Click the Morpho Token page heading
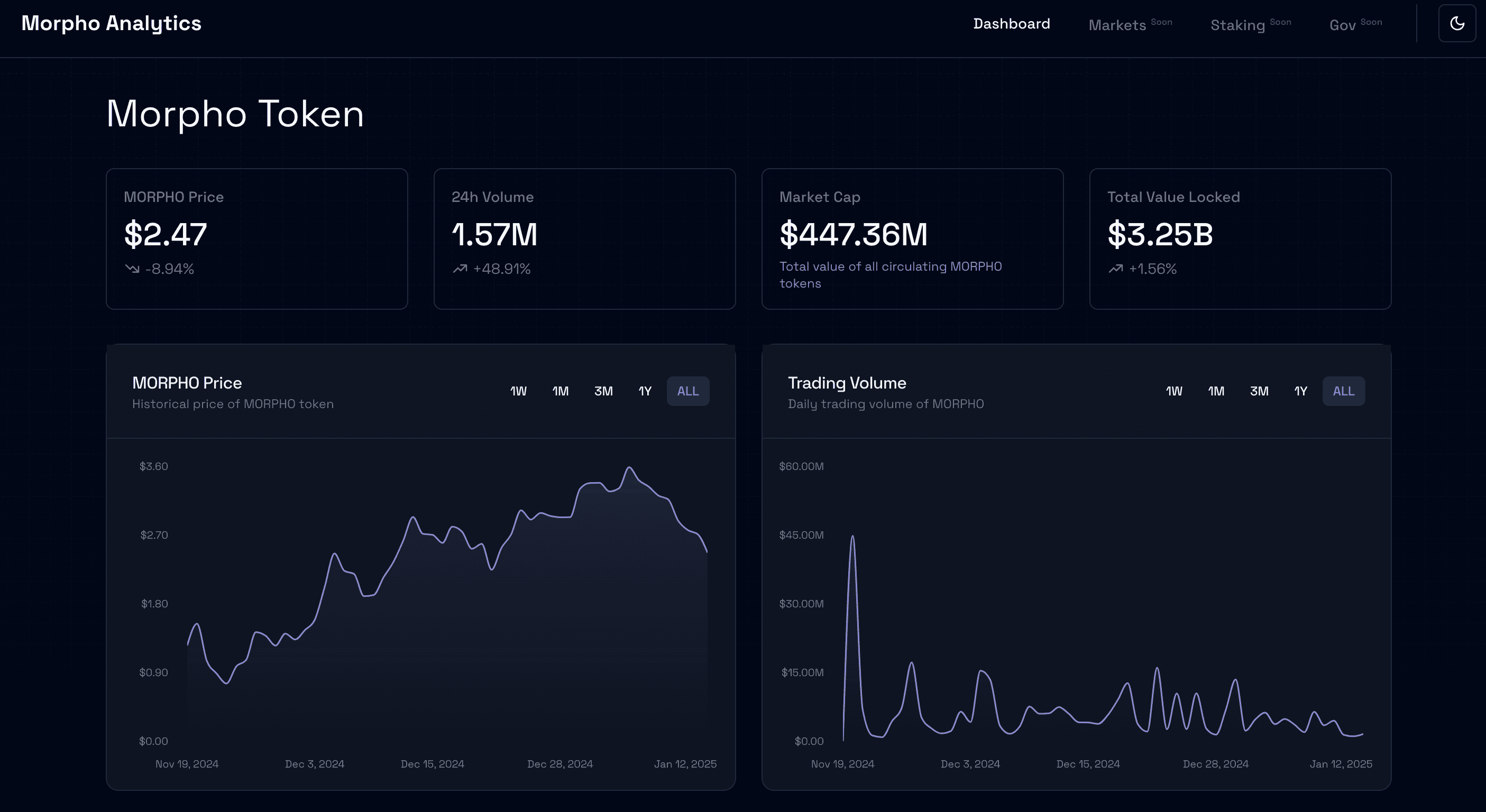 (235, 114)
